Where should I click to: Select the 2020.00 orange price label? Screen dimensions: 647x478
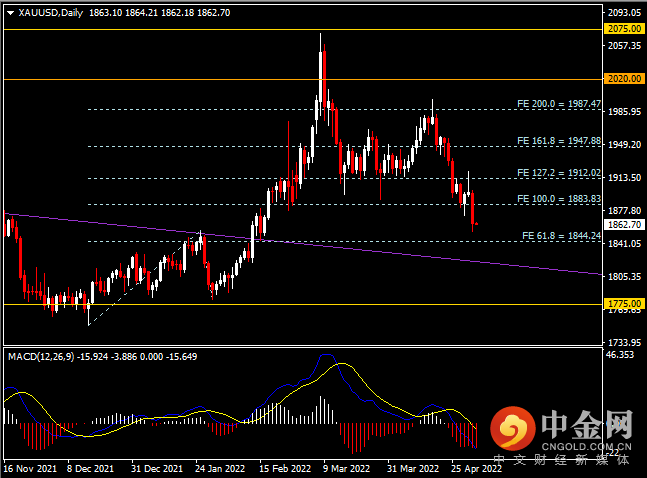pos(624,79)
